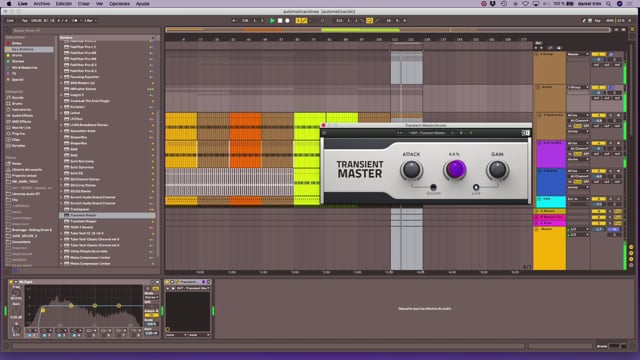Toggle the metronome in the control bar
The image size is (640, 360).
[75, 20]
